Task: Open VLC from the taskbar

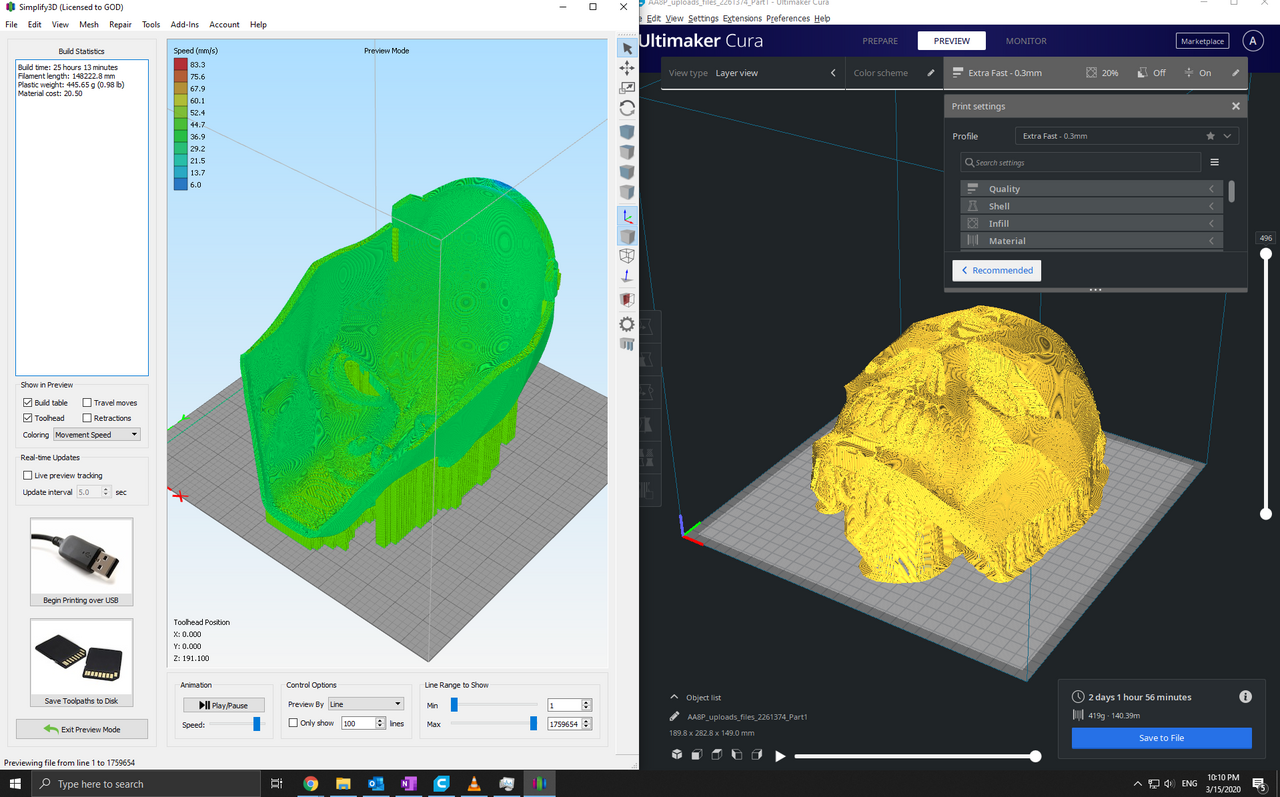Action: pyautogui.click(x=474, y=784)
